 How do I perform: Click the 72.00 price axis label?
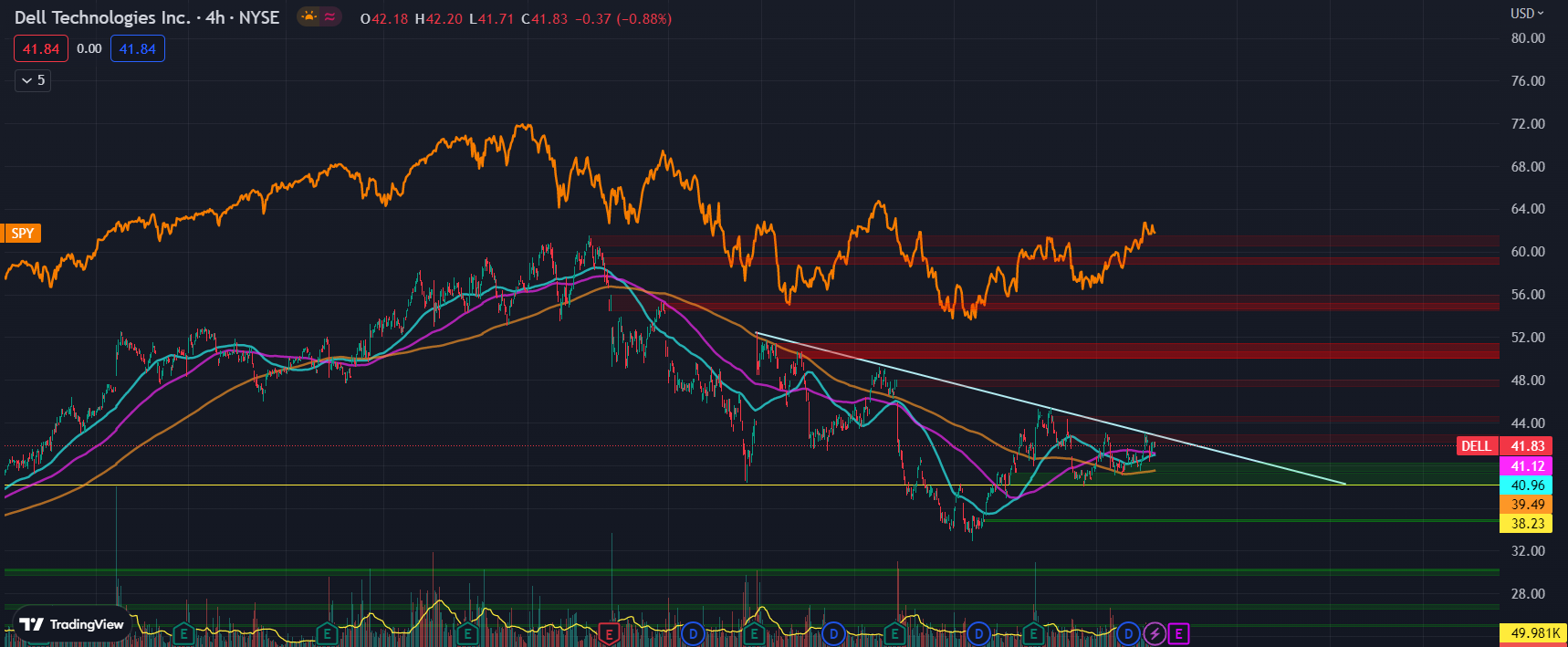[x=1528, y=124]
